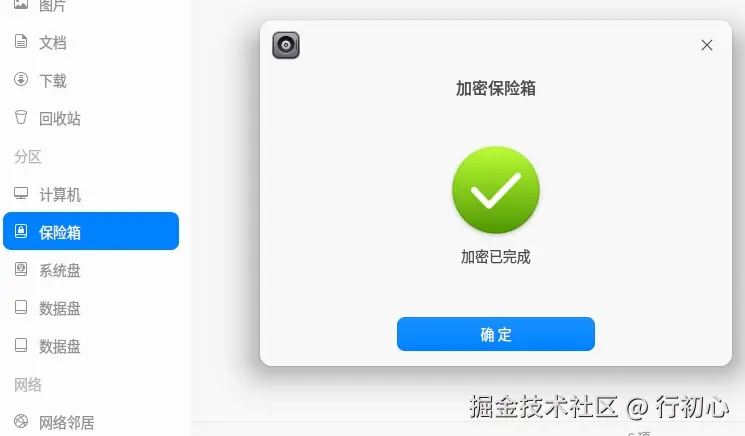The width and height of the screenshot is (745, 436).
Task: Click the 分区 section header
Action: pos(28,156)
